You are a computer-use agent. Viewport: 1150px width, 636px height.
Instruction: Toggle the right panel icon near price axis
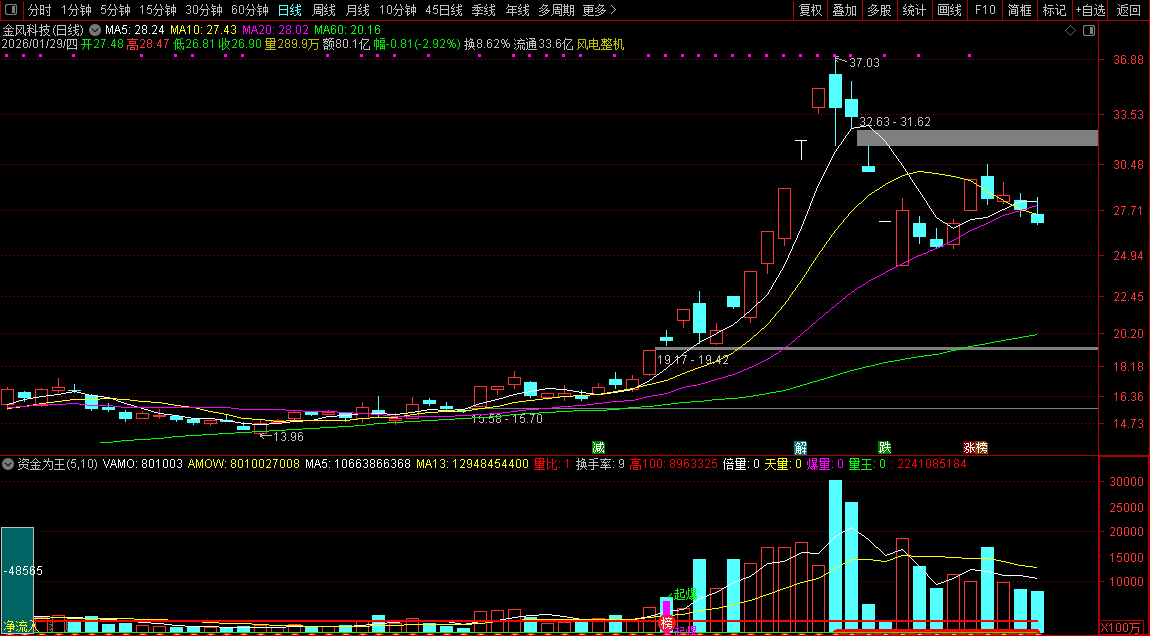pyautogui.click(x=1089, y=31)
